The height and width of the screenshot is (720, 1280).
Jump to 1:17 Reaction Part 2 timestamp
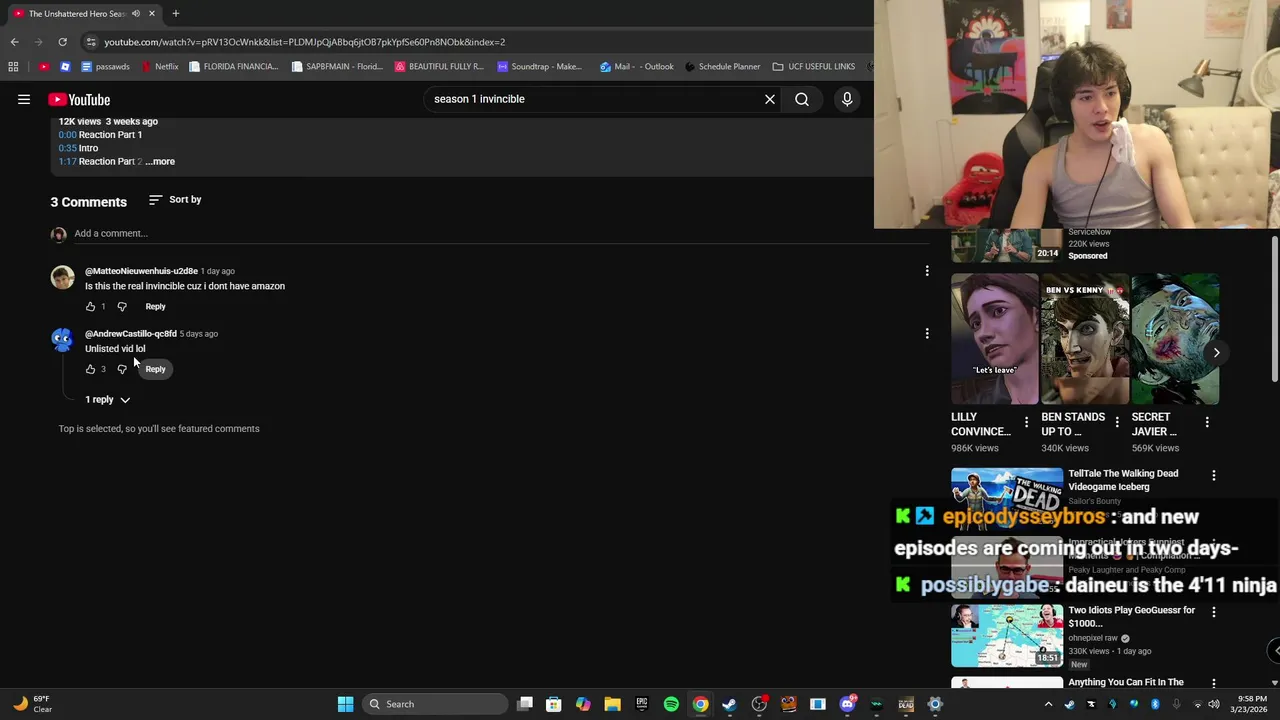(67, 161)
